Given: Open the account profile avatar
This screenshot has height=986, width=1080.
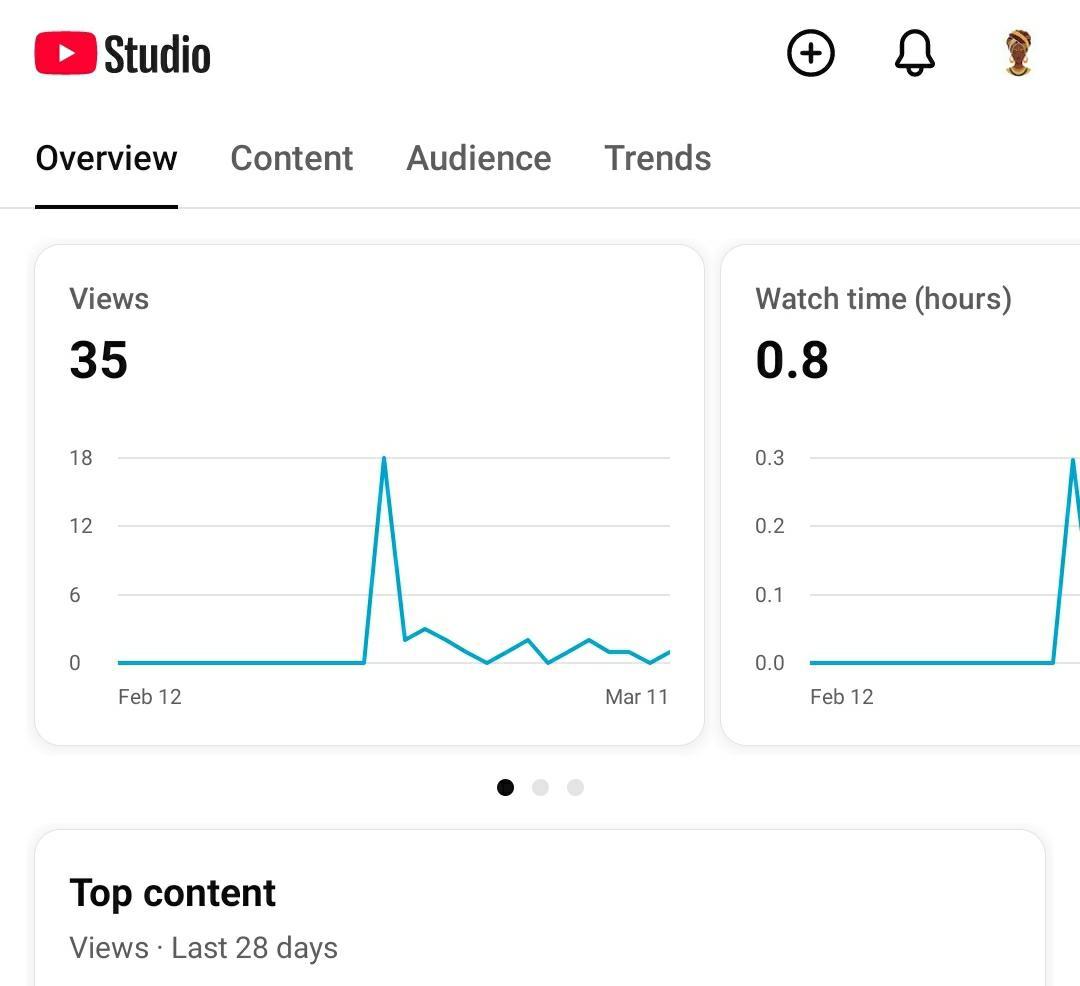Looking at the screenshot, I should point(1018,53).
